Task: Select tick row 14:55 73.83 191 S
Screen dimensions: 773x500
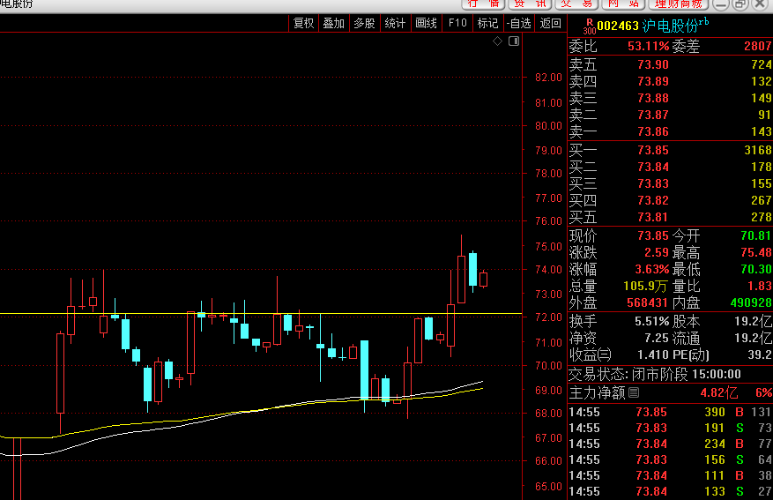Action: (670, 428)
